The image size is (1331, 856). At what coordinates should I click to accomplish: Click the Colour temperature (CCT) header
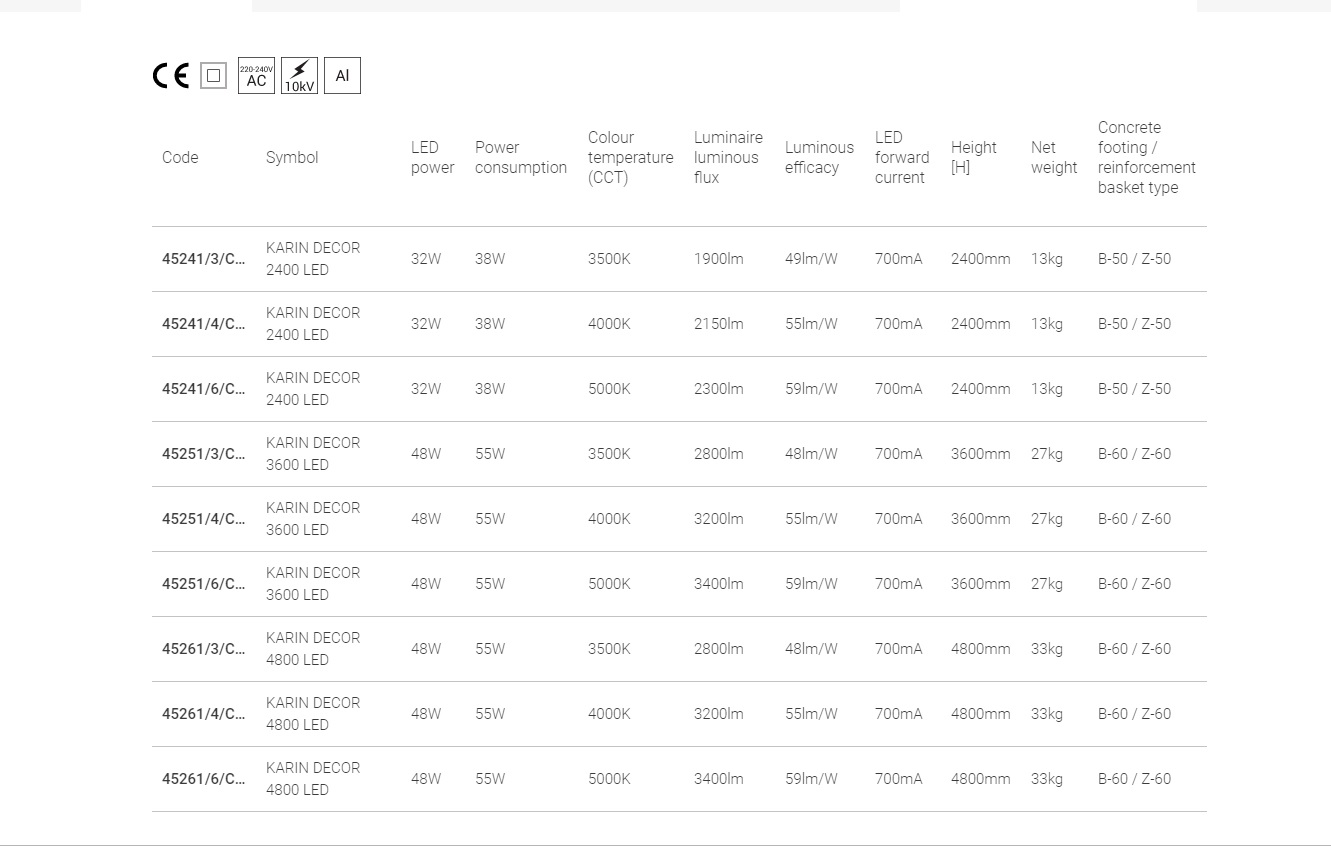point(630,158)
